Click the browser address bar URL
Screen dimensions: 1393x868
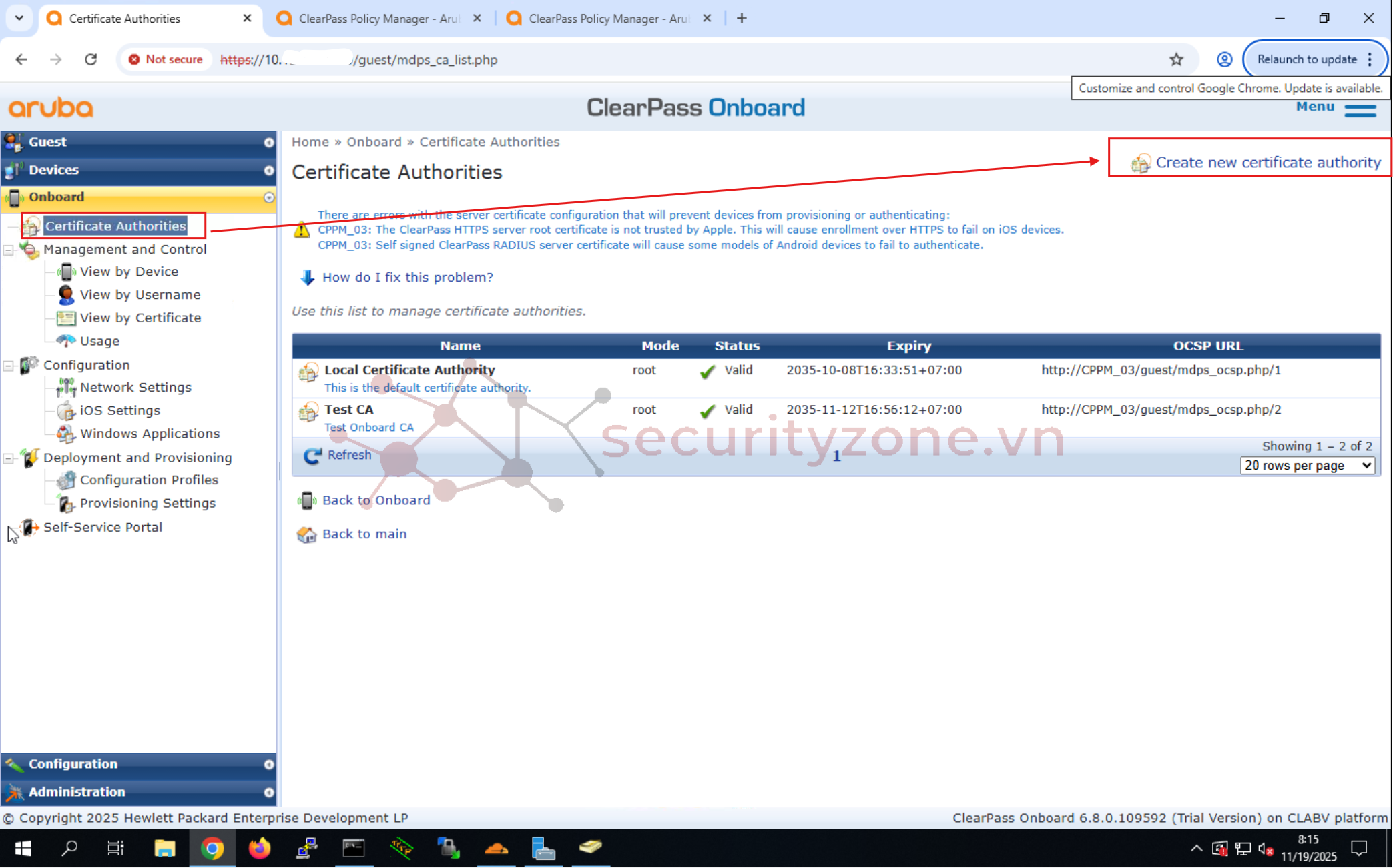click(x=427, y=59)
